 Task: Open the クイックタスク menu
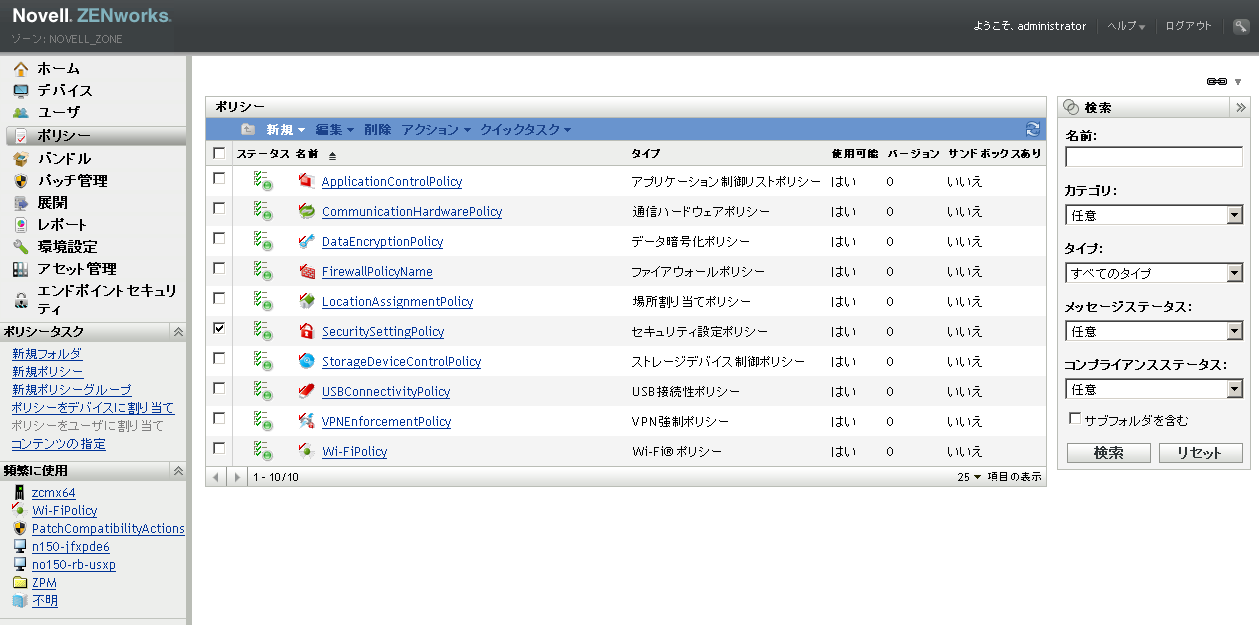tap(526, 130)
